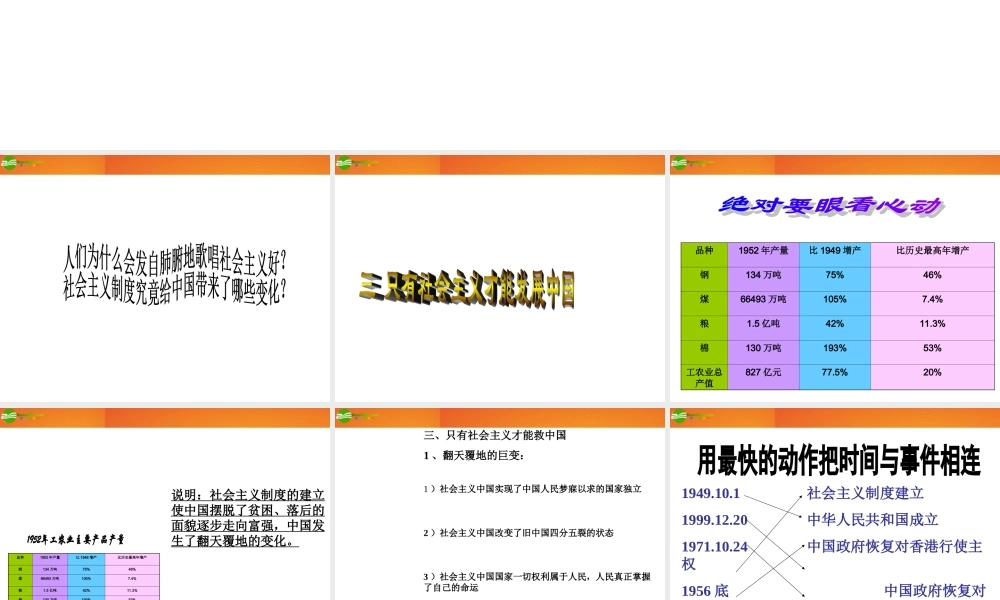The width and height of the screenshot is (1000, 600).
Task: Select the 1952年产量 header cell
Action: pos(763,254)
